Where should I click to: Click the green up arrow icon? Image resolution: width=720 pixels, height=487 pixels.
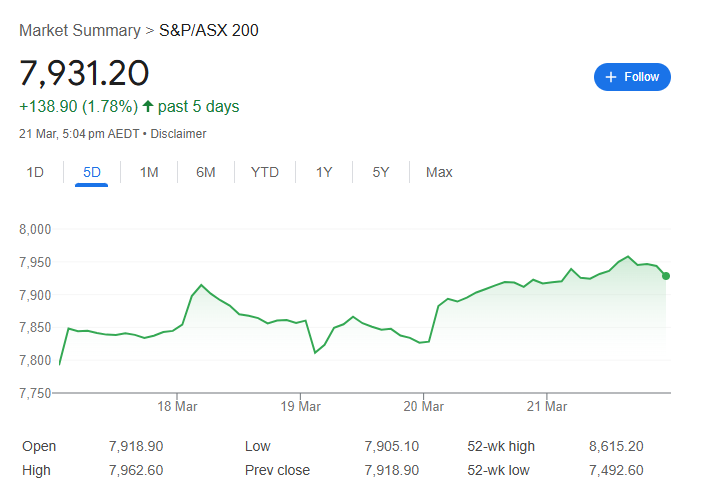tap(147, 106)
